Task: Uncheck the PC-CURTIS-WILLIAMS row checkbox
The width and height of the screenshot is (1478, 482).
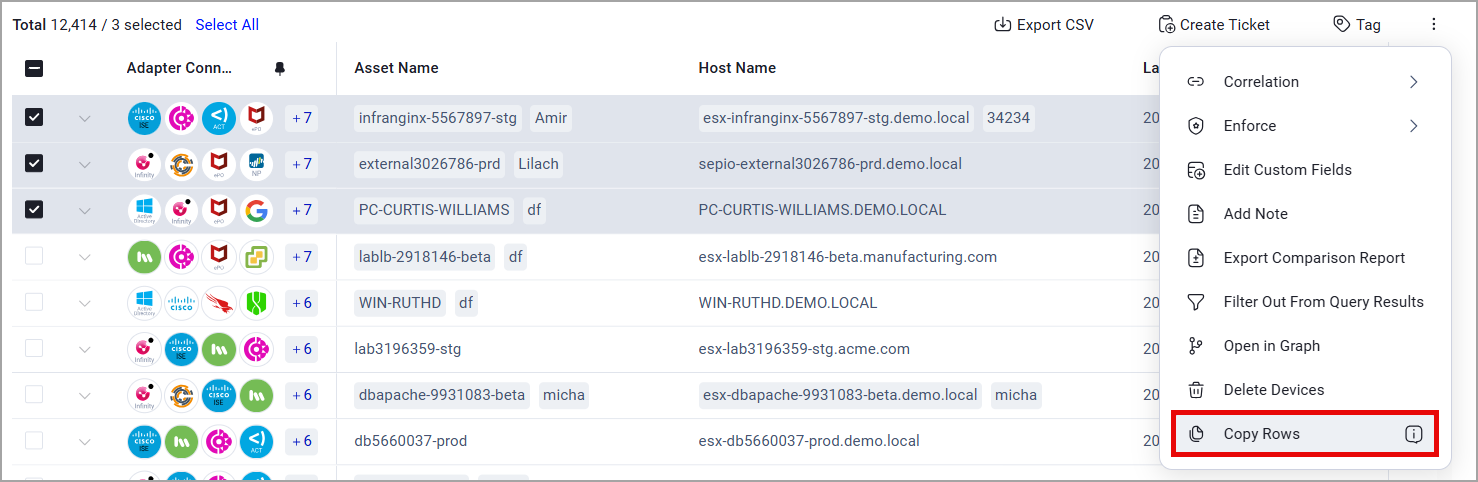Action: coord(34,210)
